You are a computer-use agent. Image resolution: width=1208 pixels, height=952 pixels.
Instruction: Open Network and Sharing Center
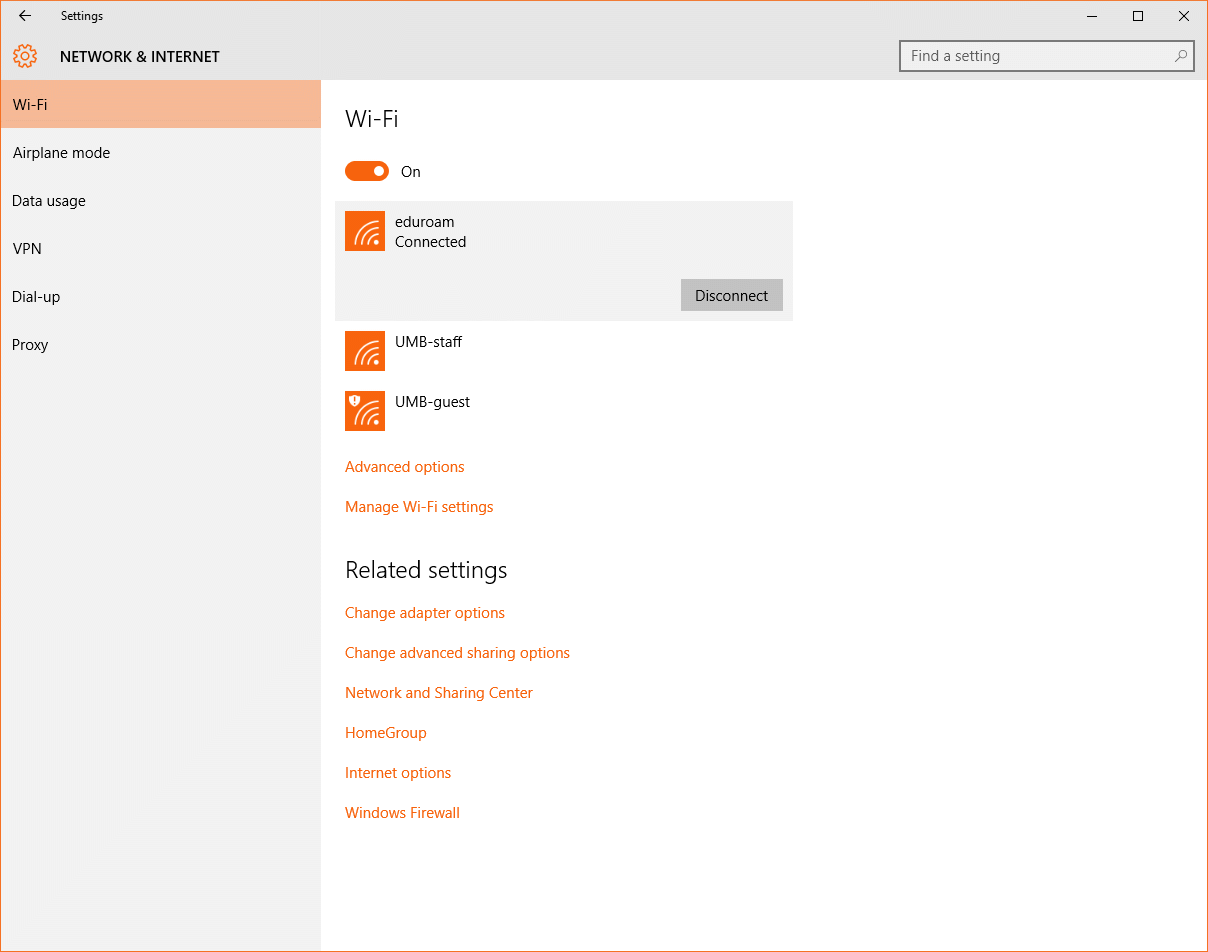pyautogui.click(x=439, y=693)
